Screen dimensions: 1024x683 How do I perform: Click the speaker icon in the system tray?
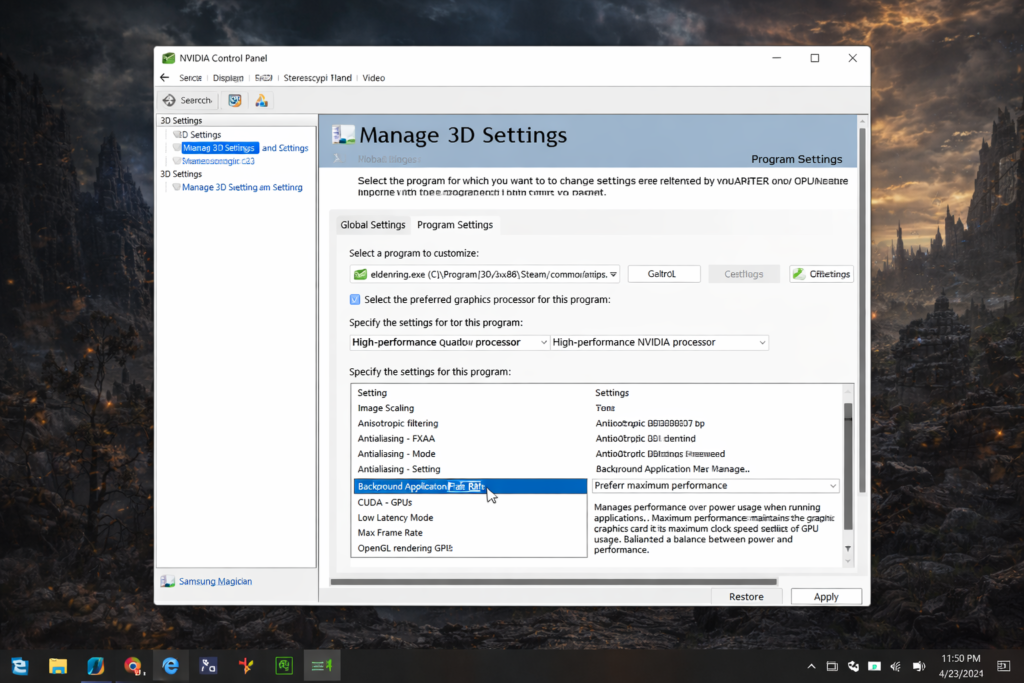pyautogui.click(x=918, y=665)
